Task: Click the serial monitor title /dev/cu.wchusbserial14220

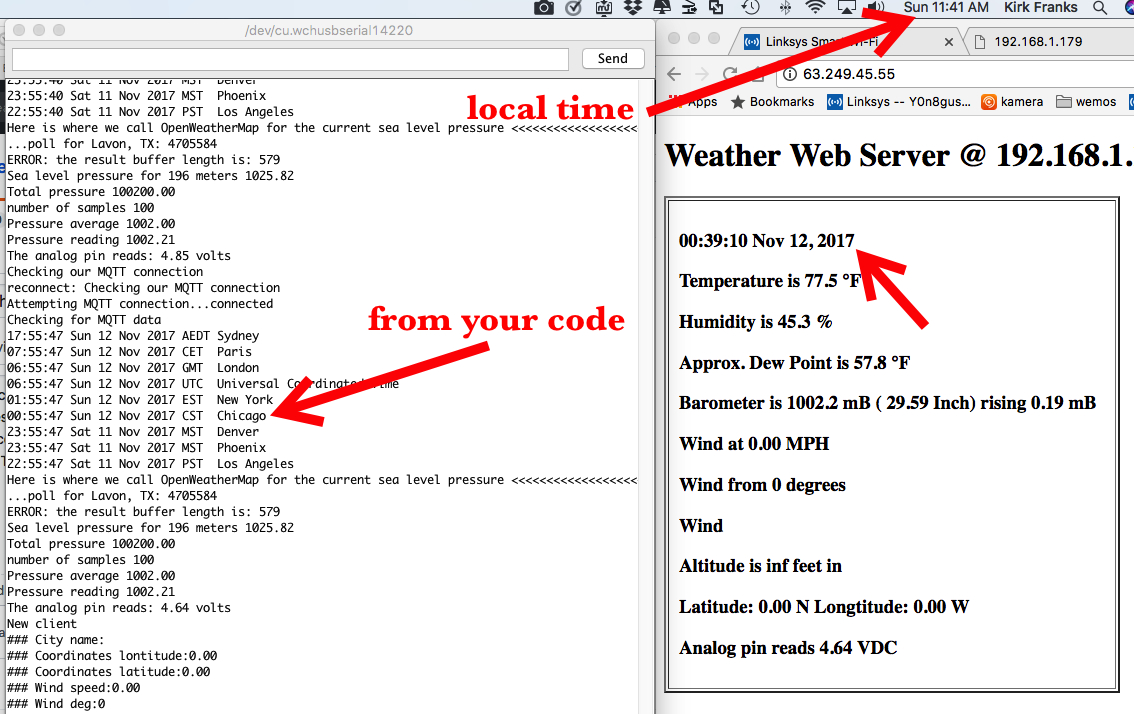Action: click(x=328, y=30)
